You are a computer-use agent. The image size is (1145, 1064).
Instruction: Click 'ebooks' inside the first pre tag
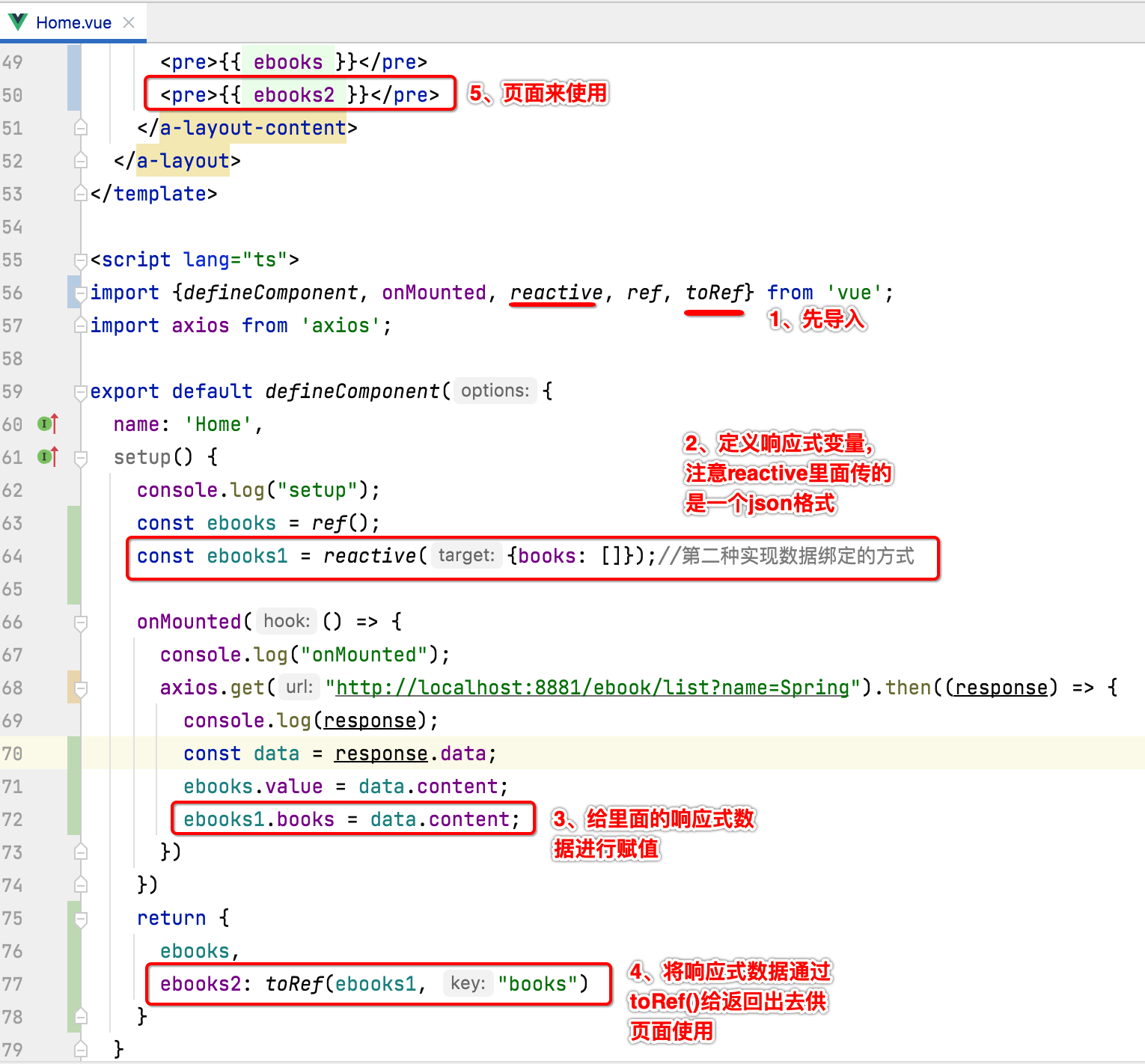[288, 62]
